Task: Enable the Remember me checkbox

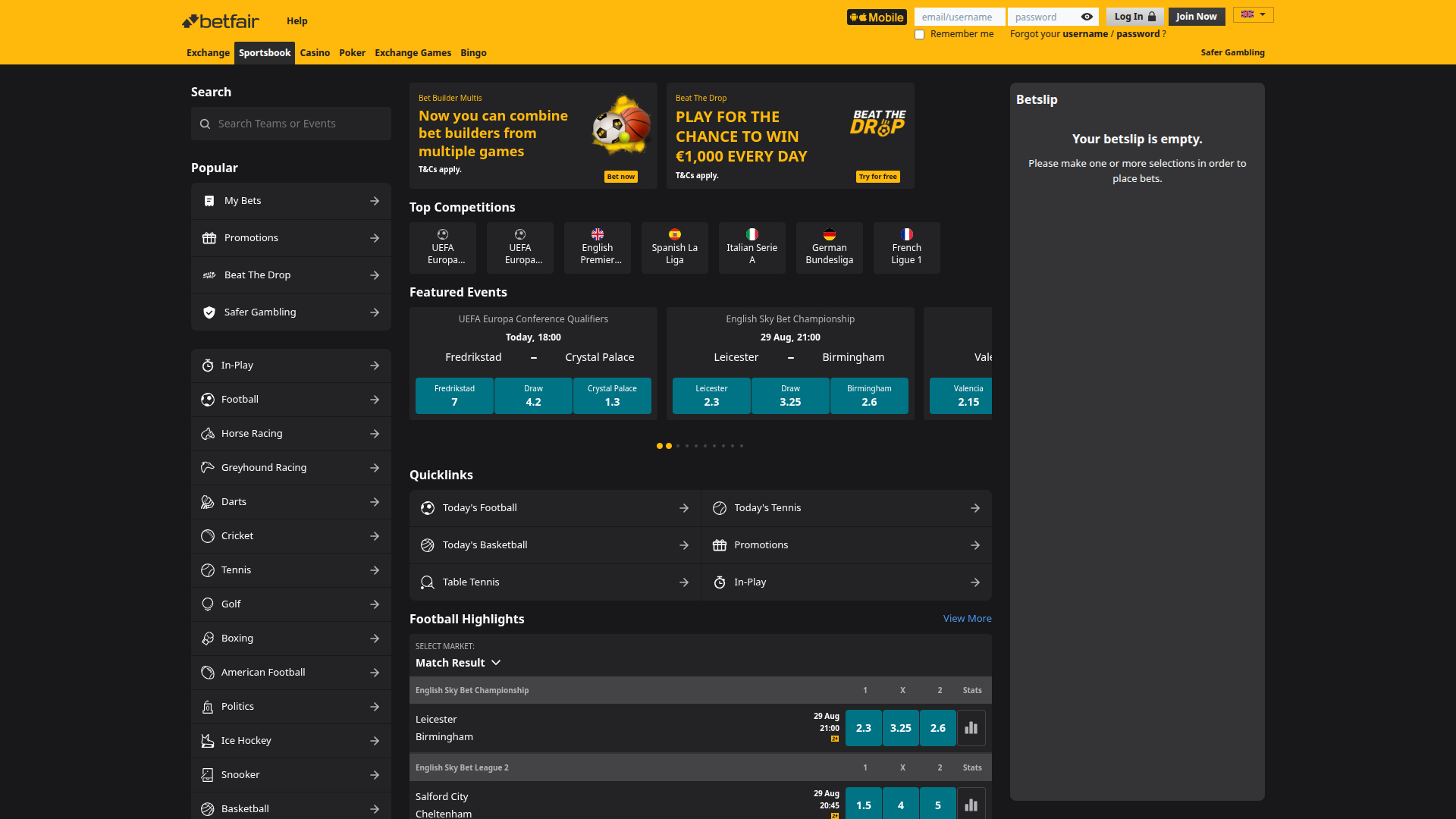Action: pyautogui.click(x=920, y=34)
